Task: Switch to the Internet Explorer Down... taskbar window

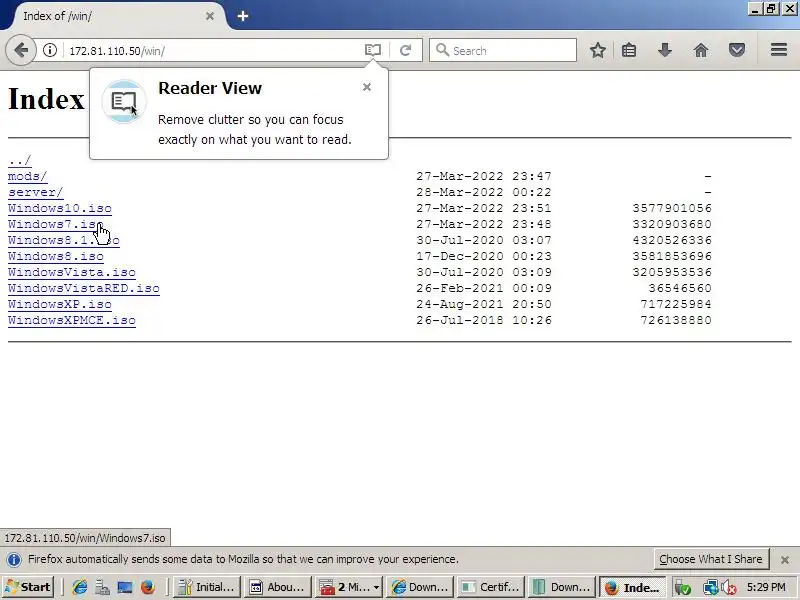Action: click(x=419, y=587)
